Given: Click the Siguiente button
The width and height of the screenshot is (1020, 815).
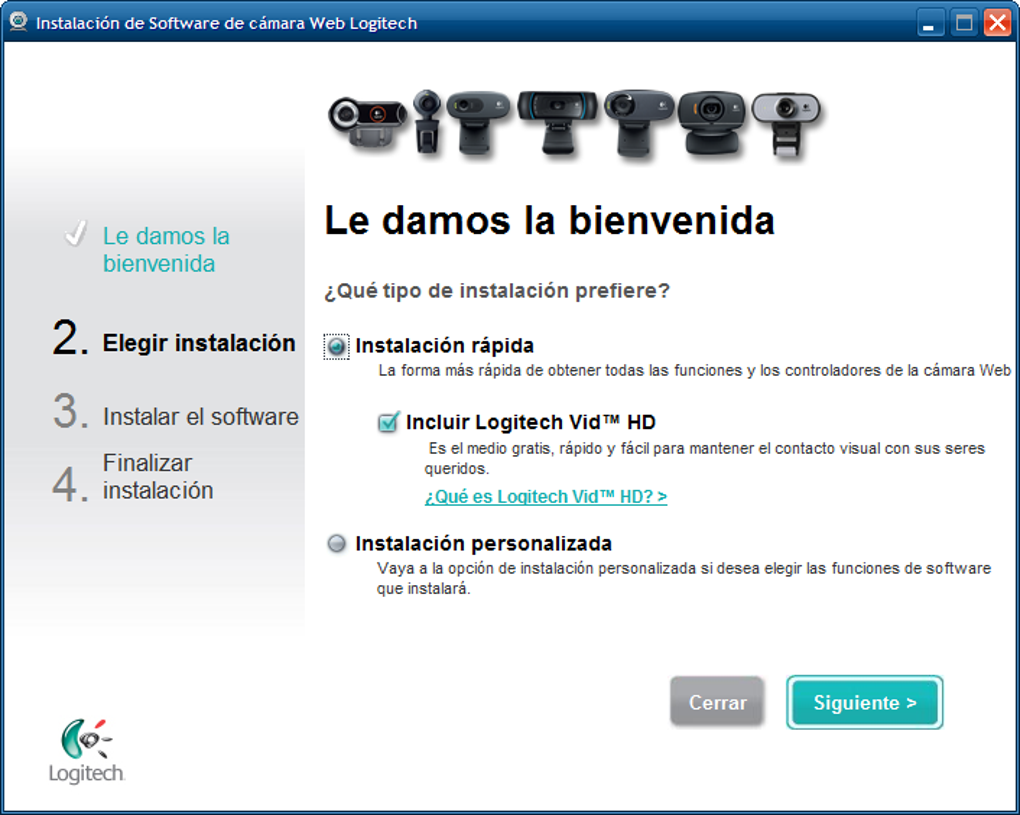Looking at the screenshot, I should coord(865,702).
